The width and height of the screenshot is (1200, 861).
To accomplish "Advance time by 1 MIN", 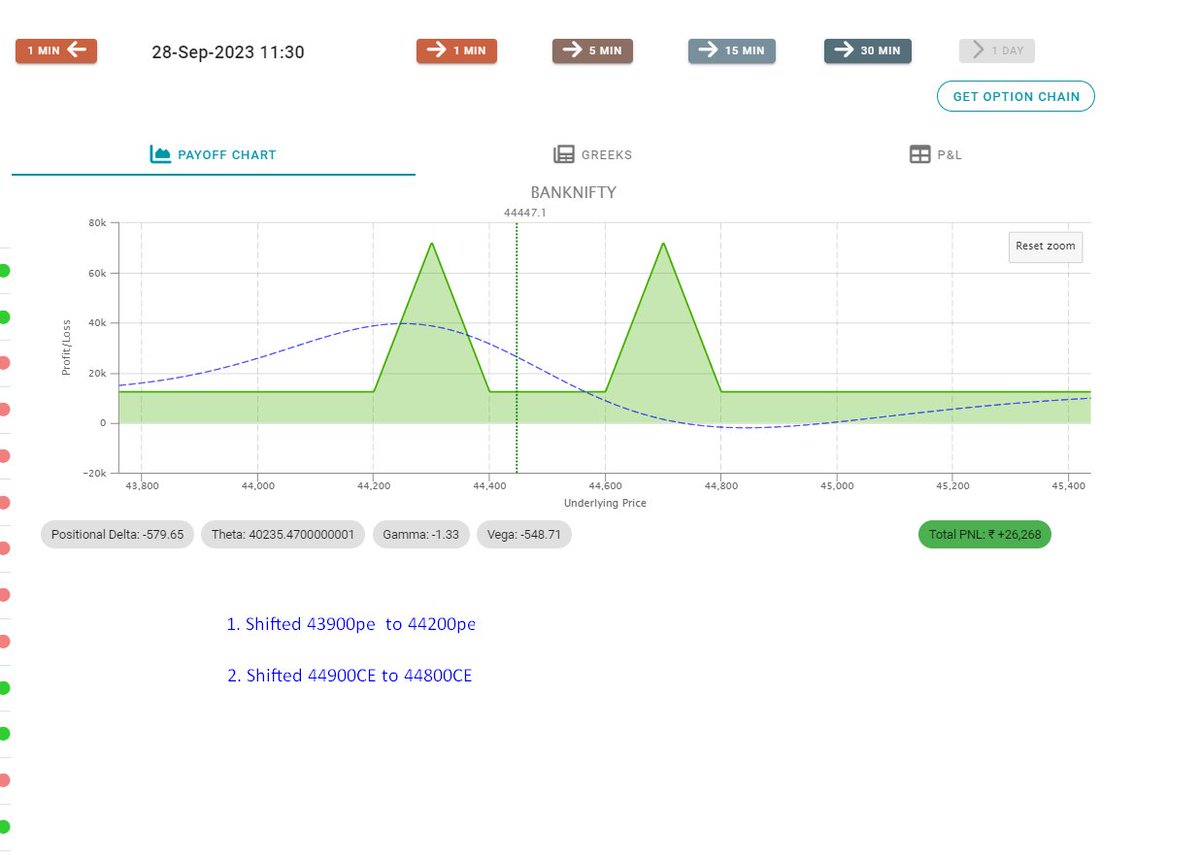I will point(456,51).
